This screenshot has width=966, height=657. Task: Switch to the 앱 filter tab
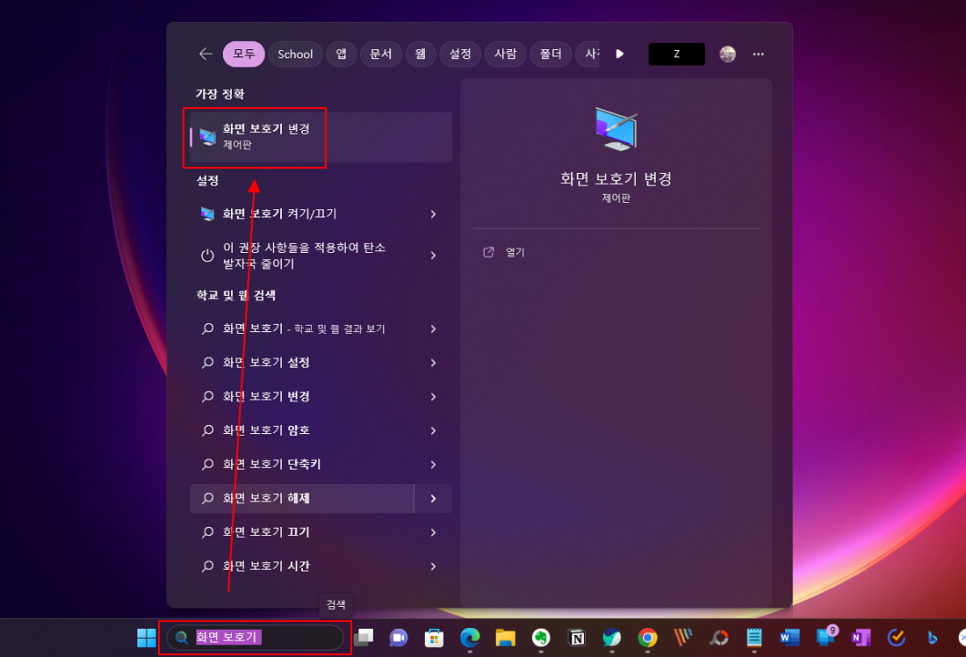coord(341,54)
